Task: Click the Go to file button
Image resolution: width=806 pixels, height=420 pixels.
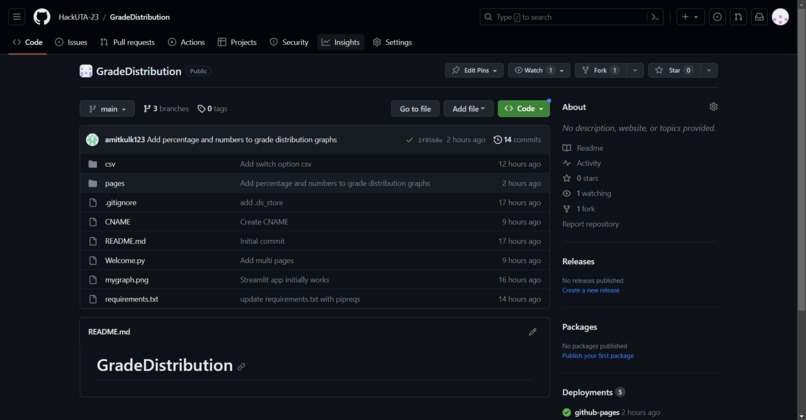Action: [415, 108]
